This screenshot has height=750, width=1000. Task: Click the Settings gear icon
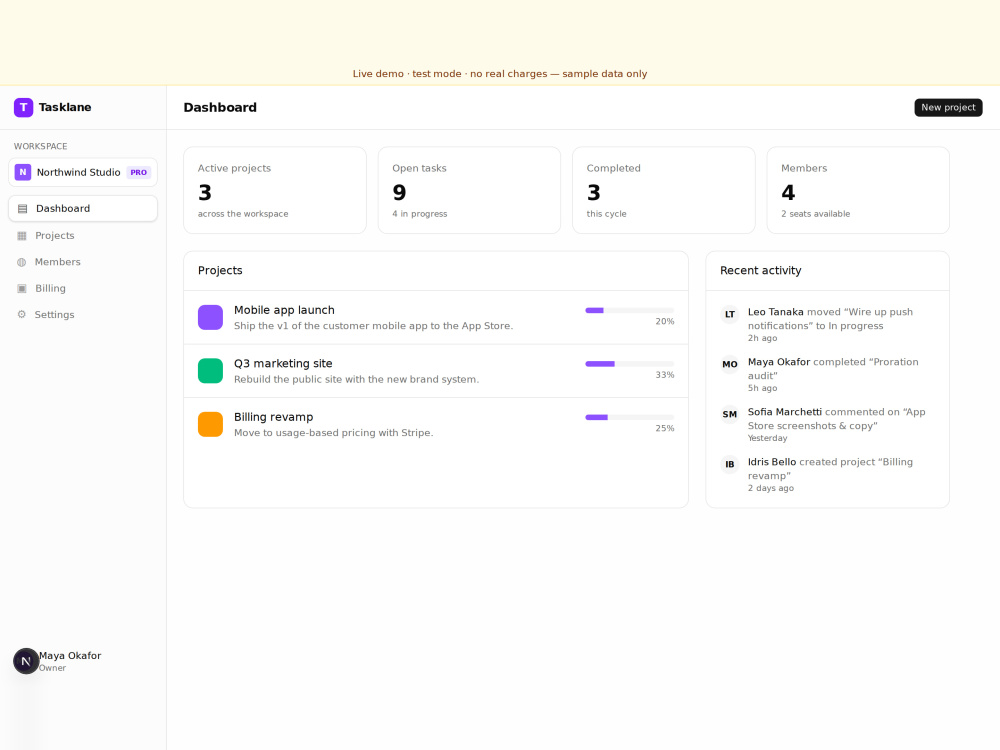(x=22, y=314)
